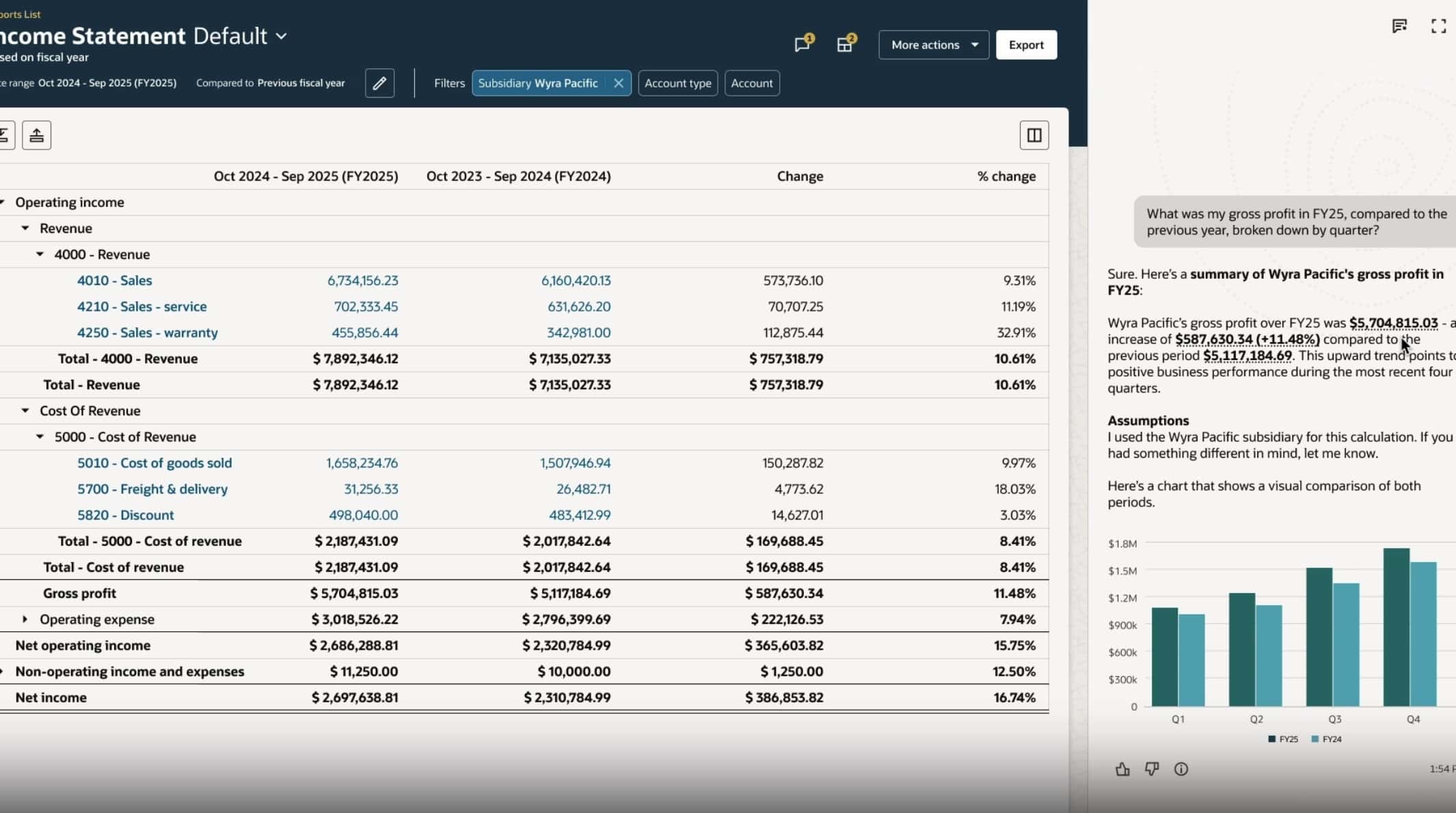The height and width of the screenshot is (813, 1456).
Task: Open the comments icon with badge
Action: (x=803, y=45)
